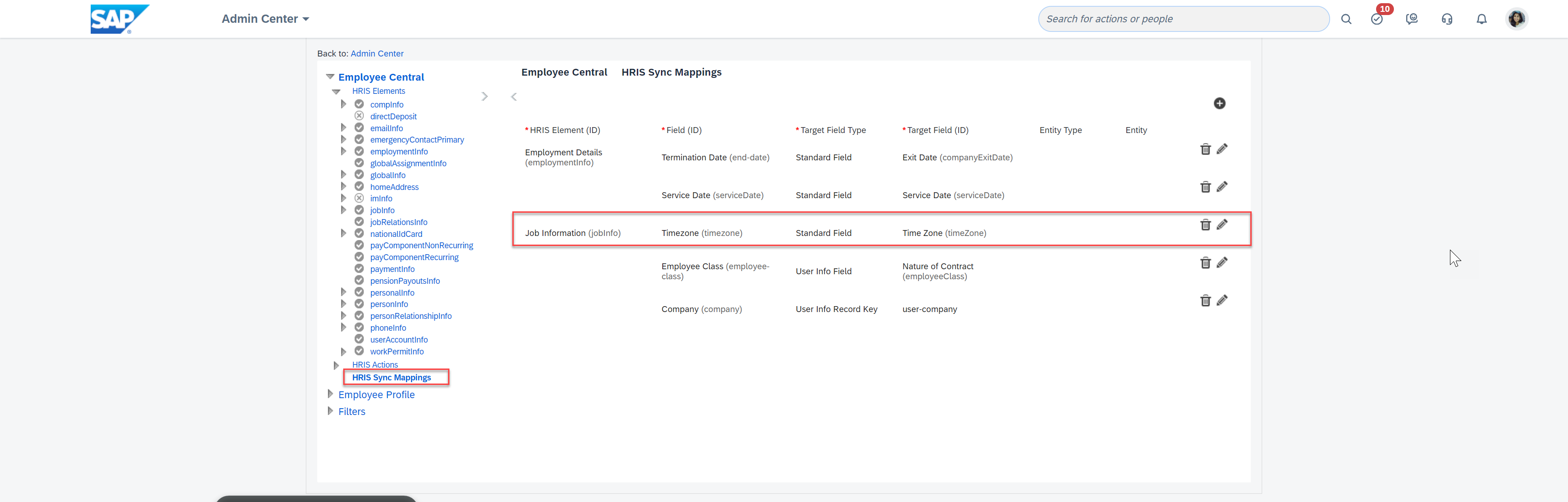Click the paymentInfo enabled status icon

point(359,268)
